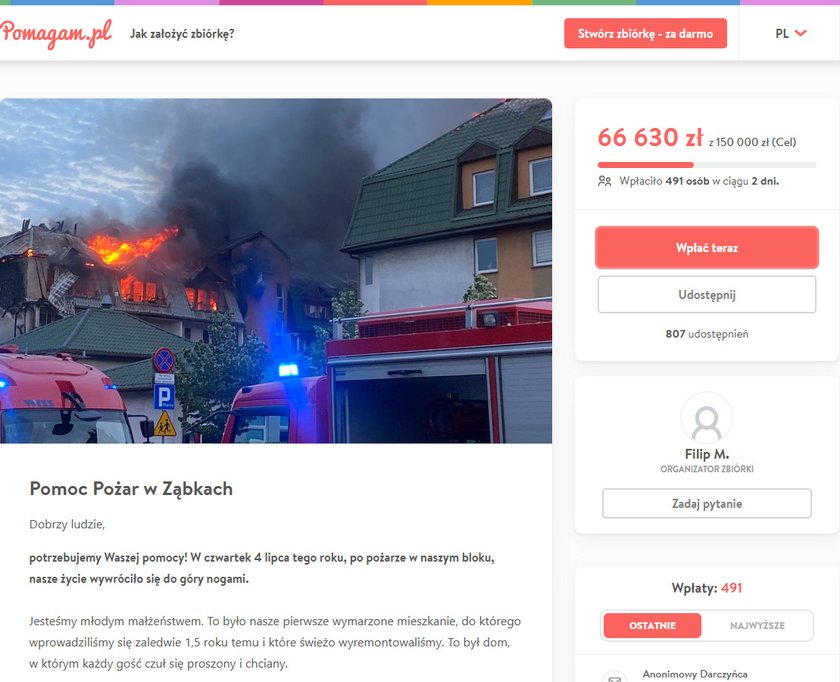
Task: Click the Udostępnij button
Action: 707,295
